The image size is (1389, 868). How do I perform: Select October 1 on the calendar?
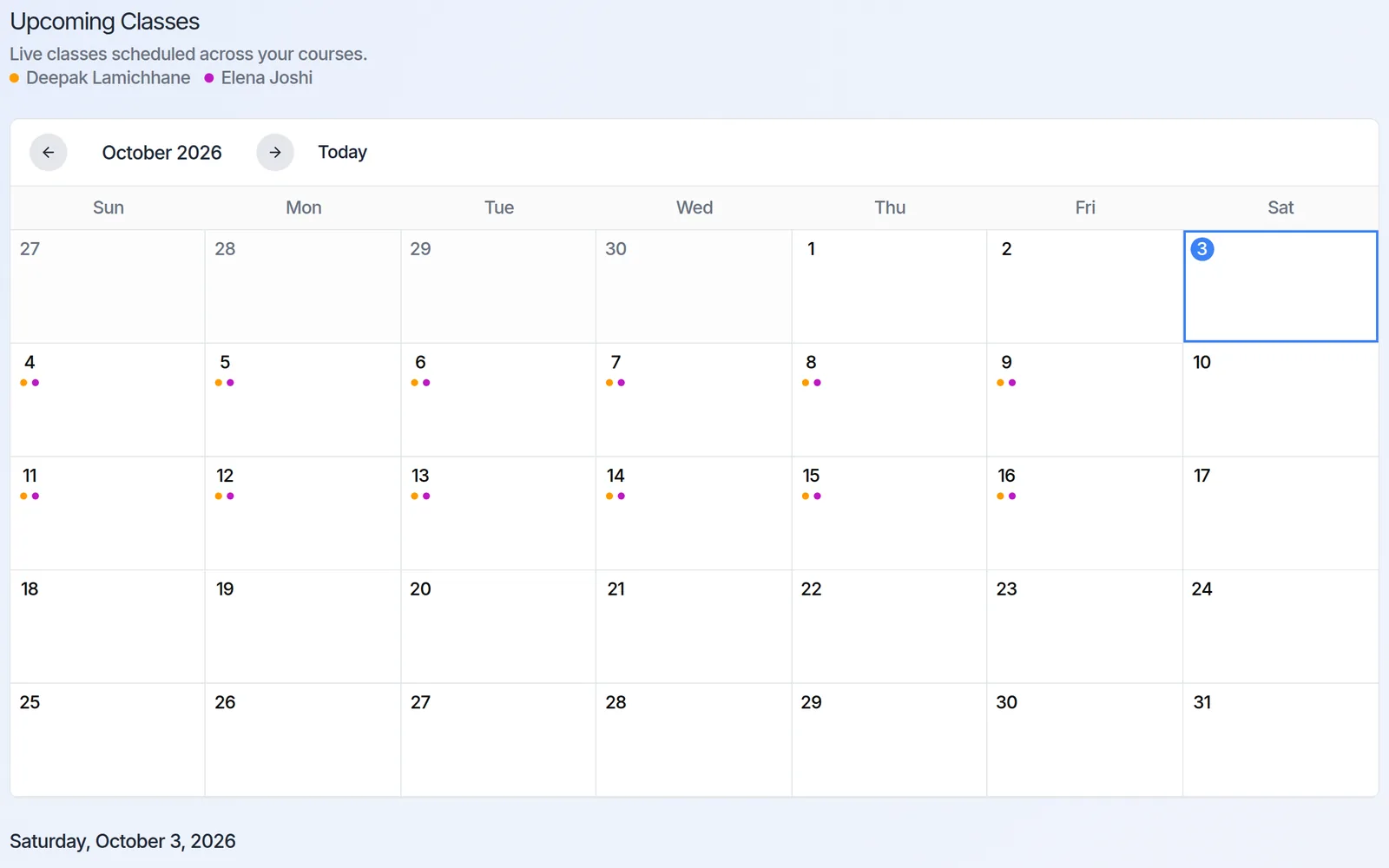889,286
